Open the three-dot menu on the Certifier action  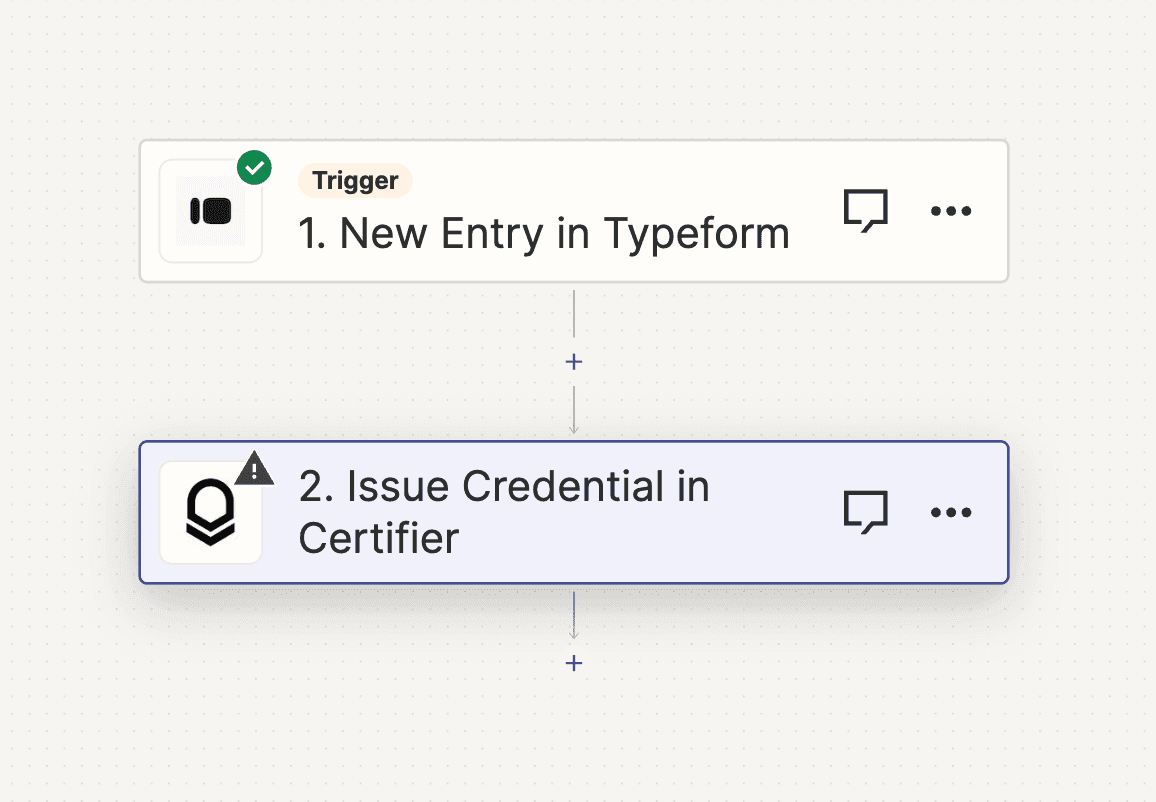pos(951,511)
